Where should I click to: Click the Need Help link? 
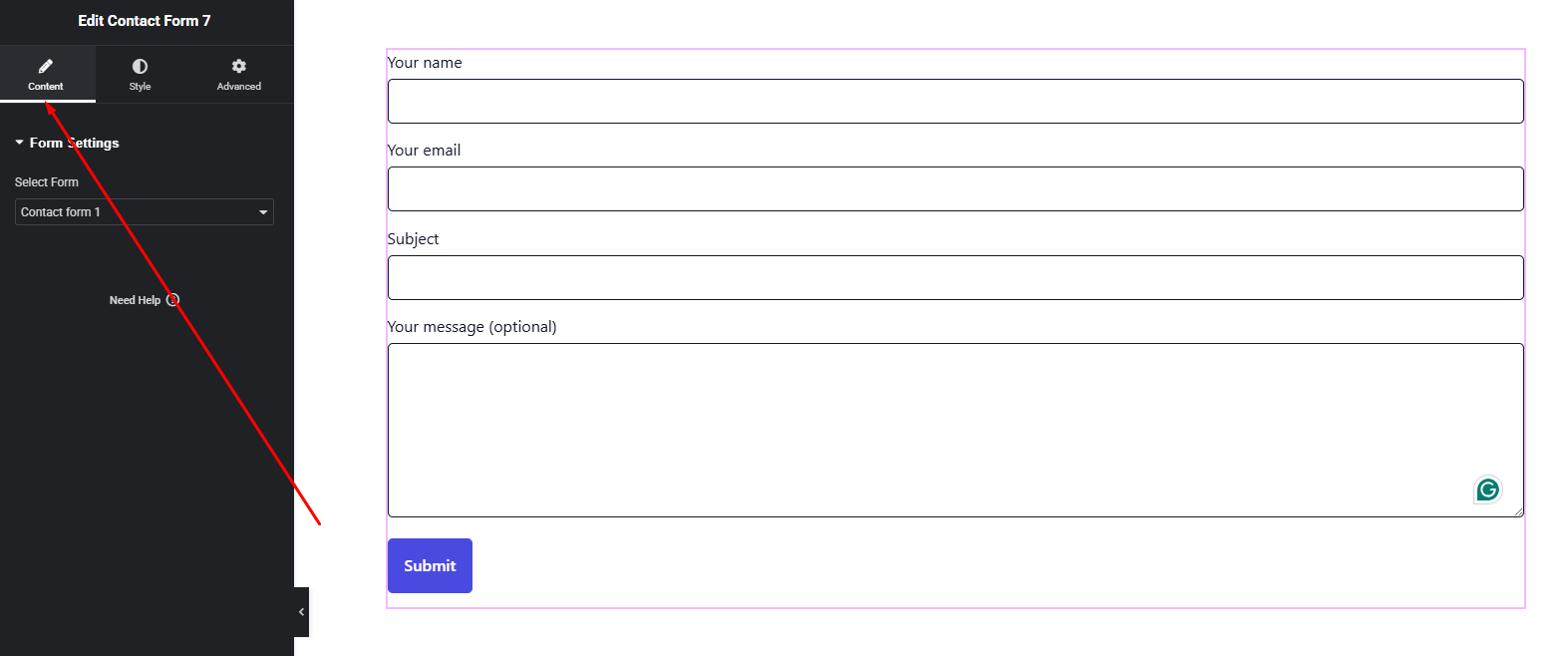tap(135, 300)
